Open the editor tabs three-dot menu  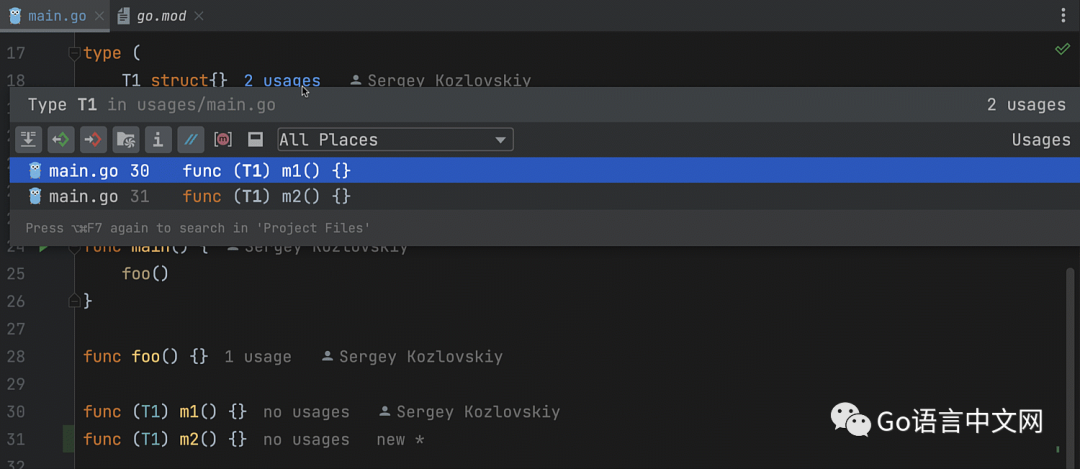(1062, 16)
